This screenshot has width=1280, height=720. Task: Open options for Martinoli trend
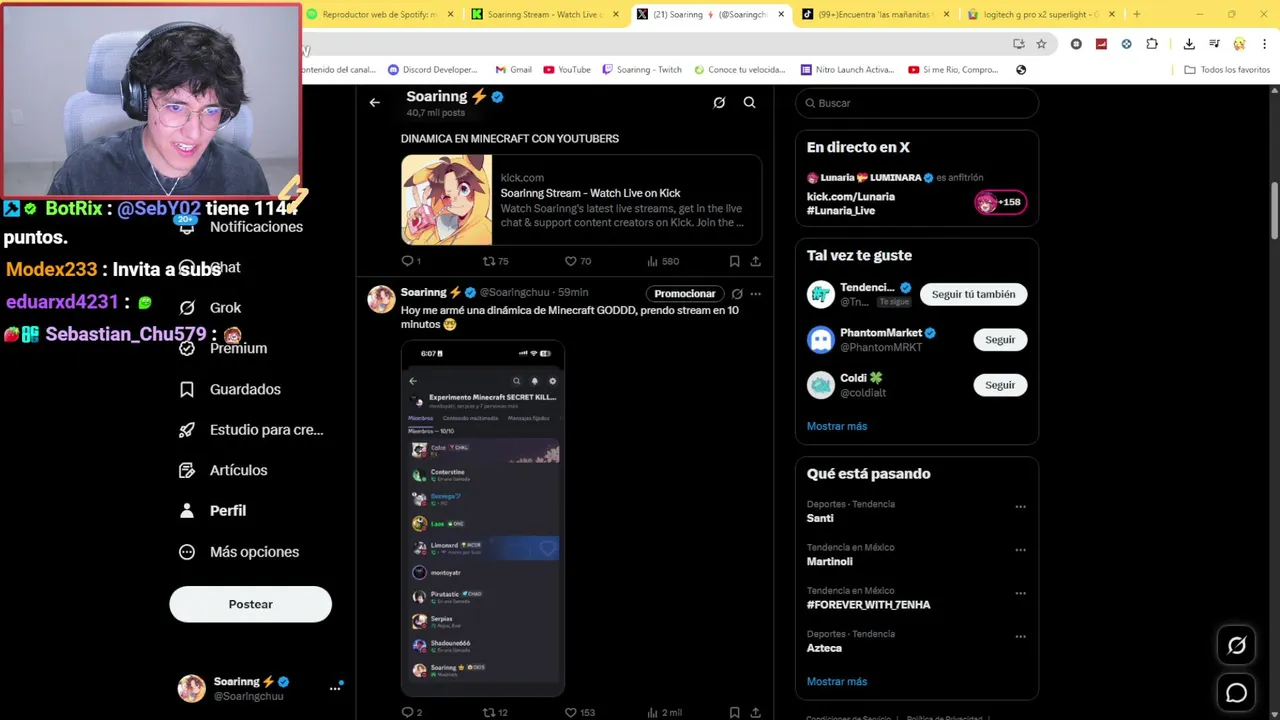click(1020, 550)
